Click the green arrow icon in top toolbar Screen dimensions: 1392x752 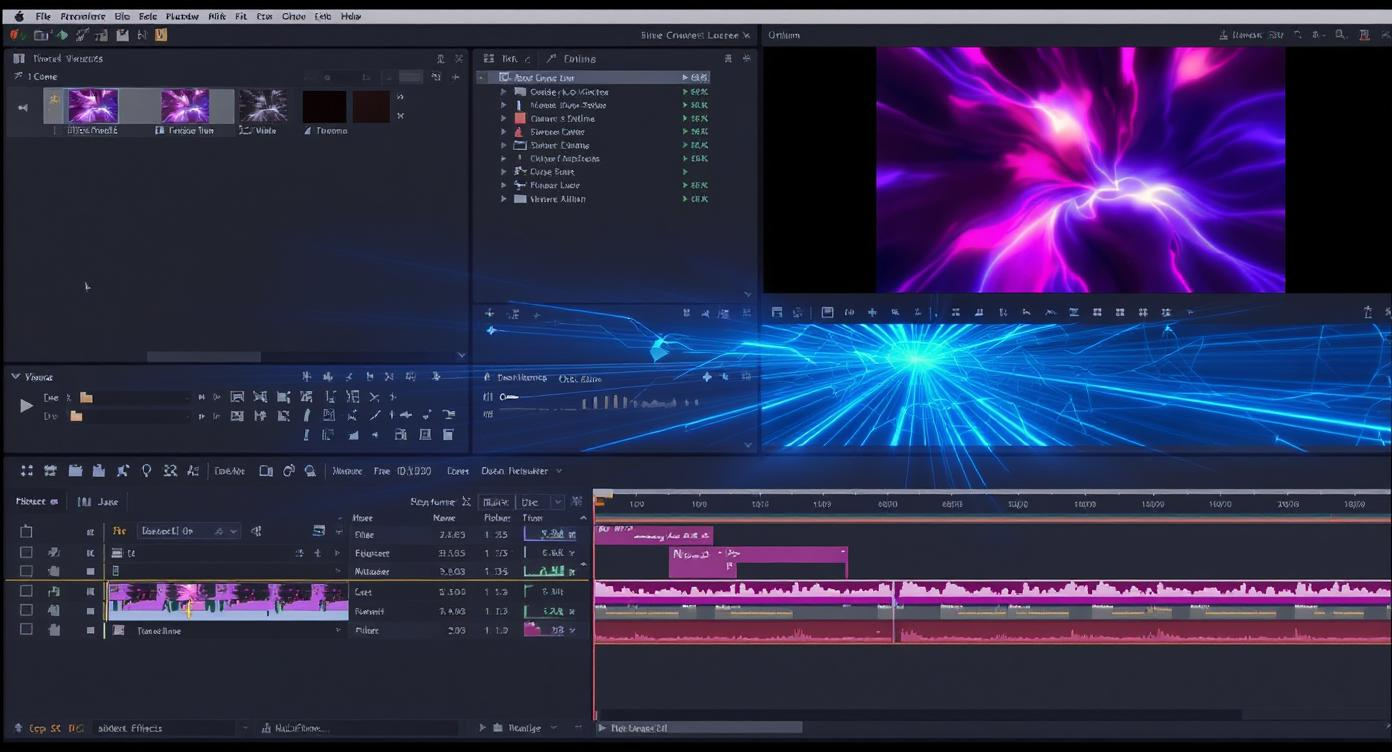61,35
